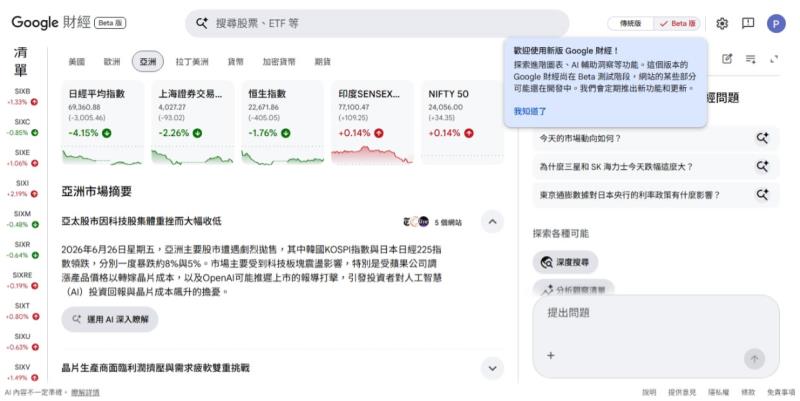Click search icon beside 東京通膨數據 question
This screenshot has height=401, width=800.
click(x=762, y=194)
